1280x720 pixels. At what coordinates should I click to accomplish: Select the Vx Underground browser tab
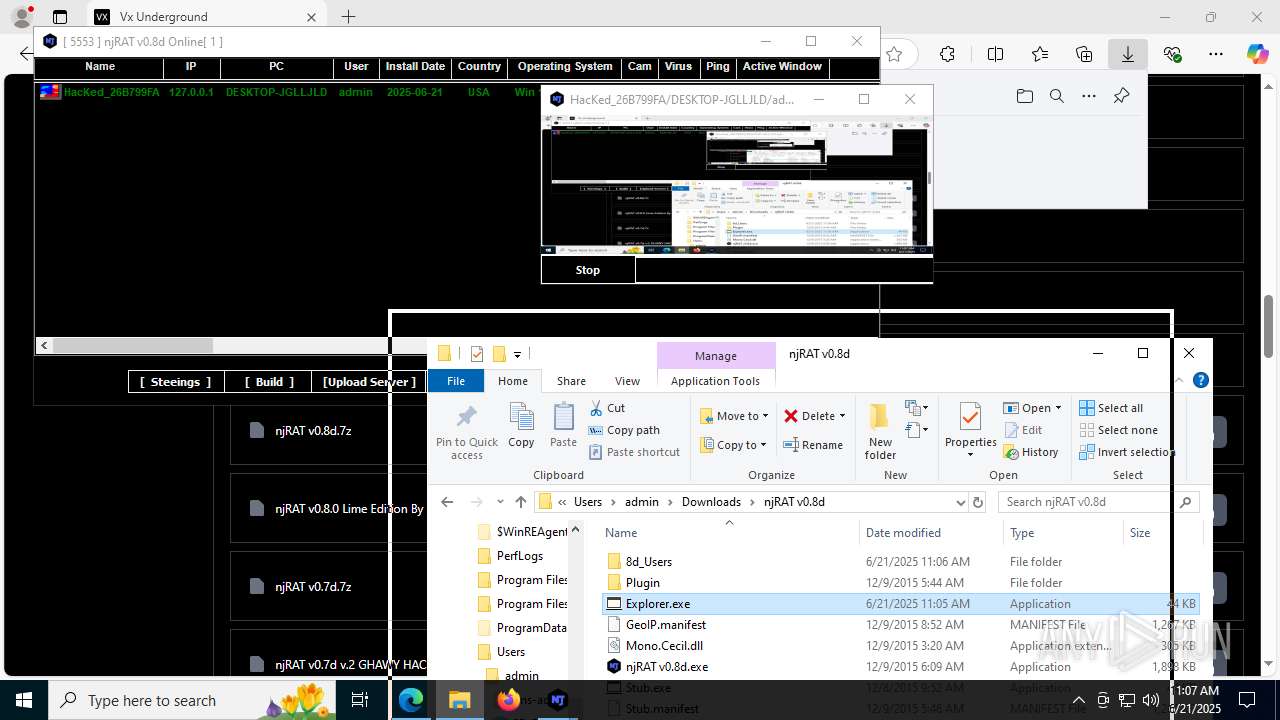pyautogui.click(x=206, y=17)
